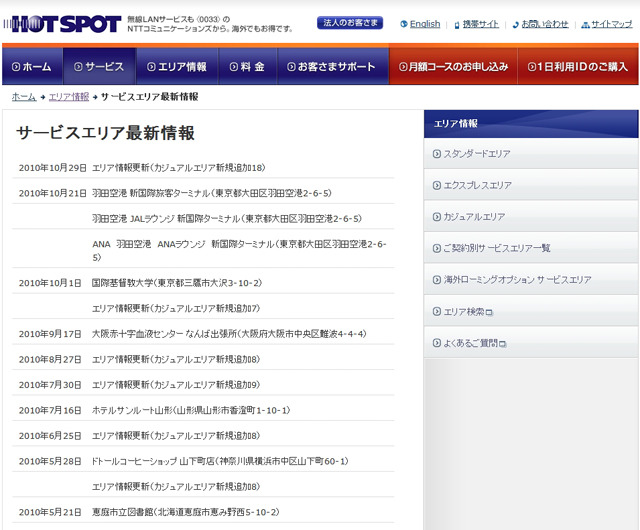Viewport: 640px width, 530px height.
Task: Click the phone icon beside お問い合わせ
Action: tap(516, 25)
